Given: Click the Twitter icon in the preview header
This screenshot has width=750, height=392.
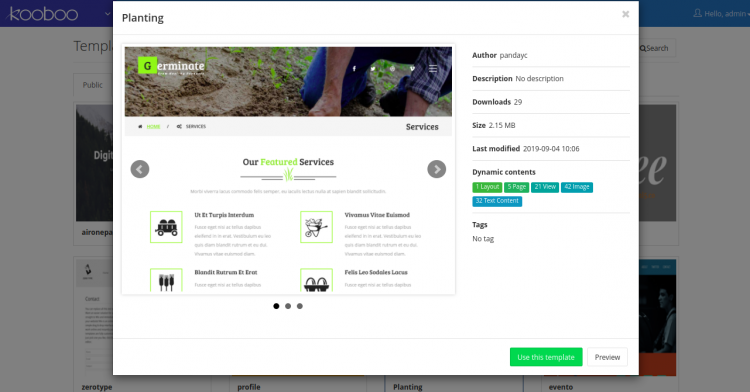Looking at the screenshot, I should click(x=373, y=69).
